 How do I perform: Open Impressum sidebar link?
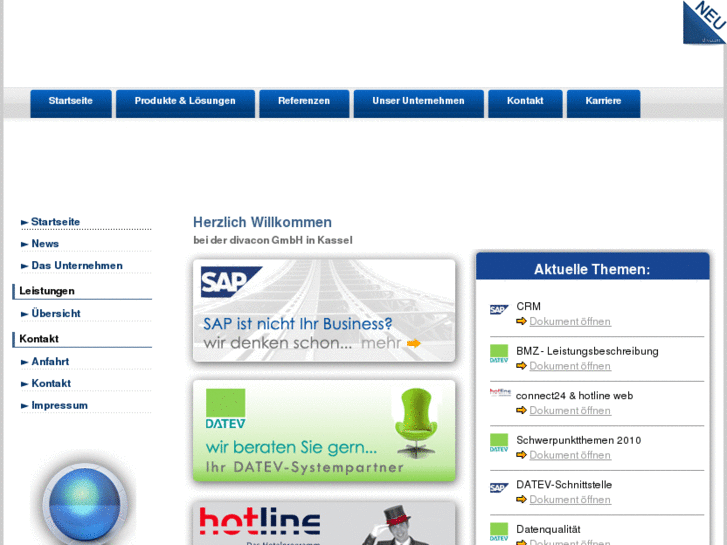click(x=59, y=405)
